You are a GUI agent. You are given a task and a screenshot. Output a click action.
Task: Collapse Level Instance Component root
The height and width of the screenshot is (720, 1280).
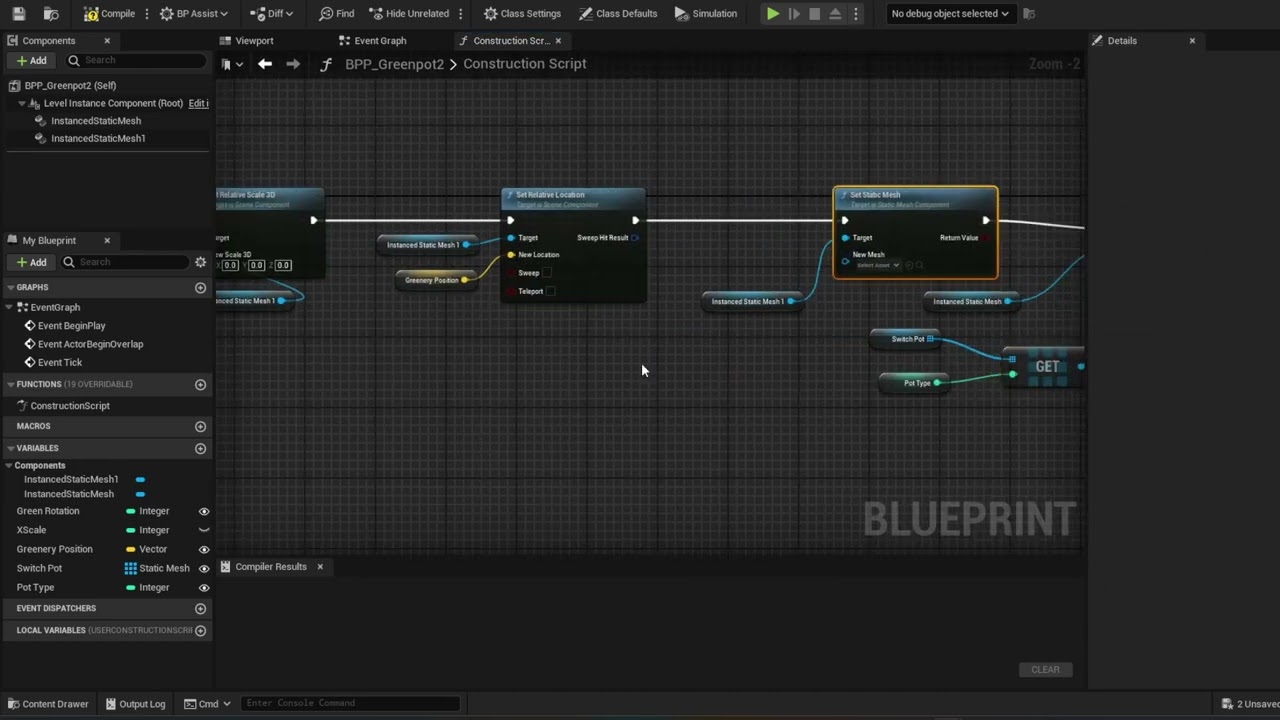[x=22, y=103]
